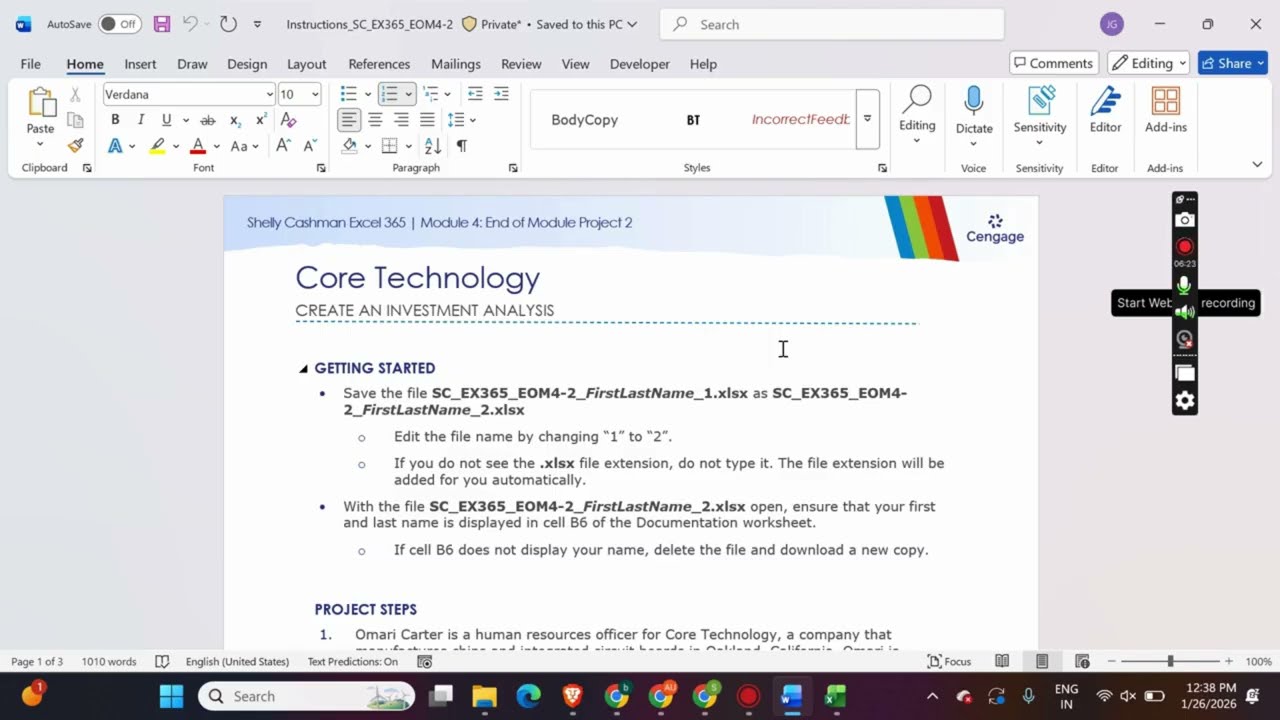Screen dimensions: 1280x720
Task: Switch to the Design tab
Action: pyautogui.click(x=247, y=64)
